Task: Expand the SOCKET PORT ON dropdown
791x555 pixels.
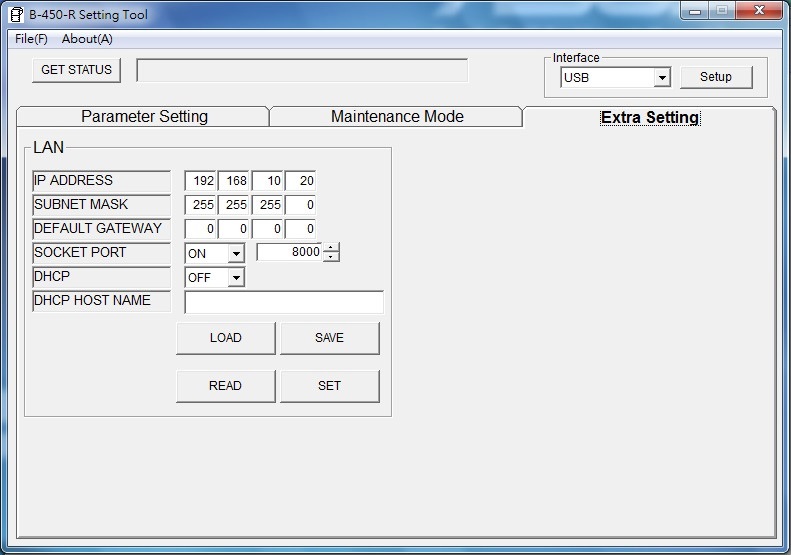Action: (x=236, y=254)
